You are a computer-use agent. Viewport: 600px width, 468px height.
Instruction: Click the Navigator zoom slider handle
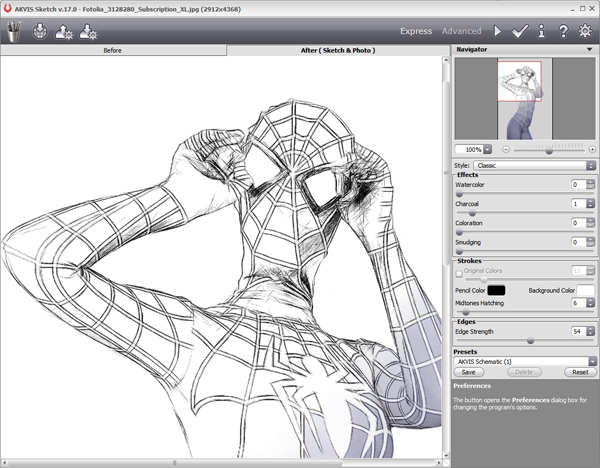pyautogui.click(x=549, y=151)
